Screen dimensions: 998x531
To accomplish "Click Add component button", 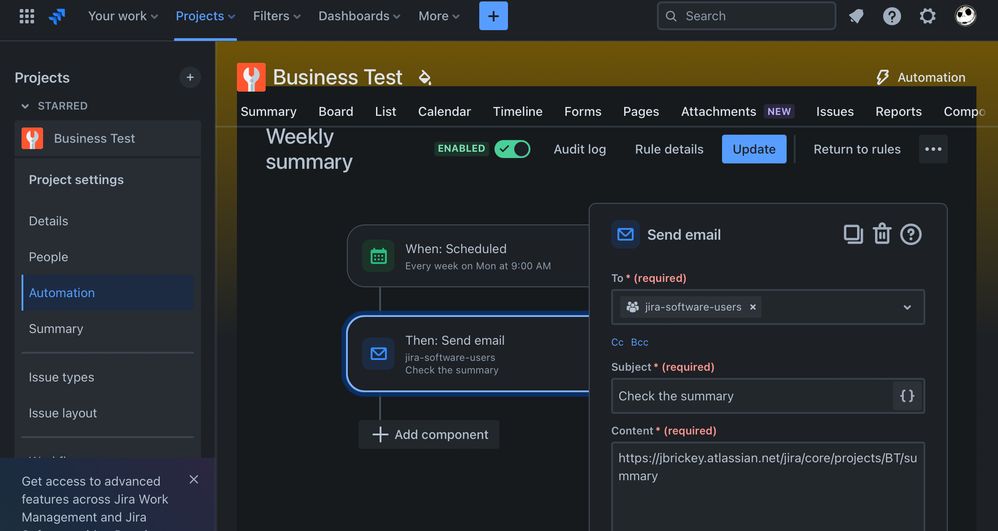I will [x=429, y=434].
